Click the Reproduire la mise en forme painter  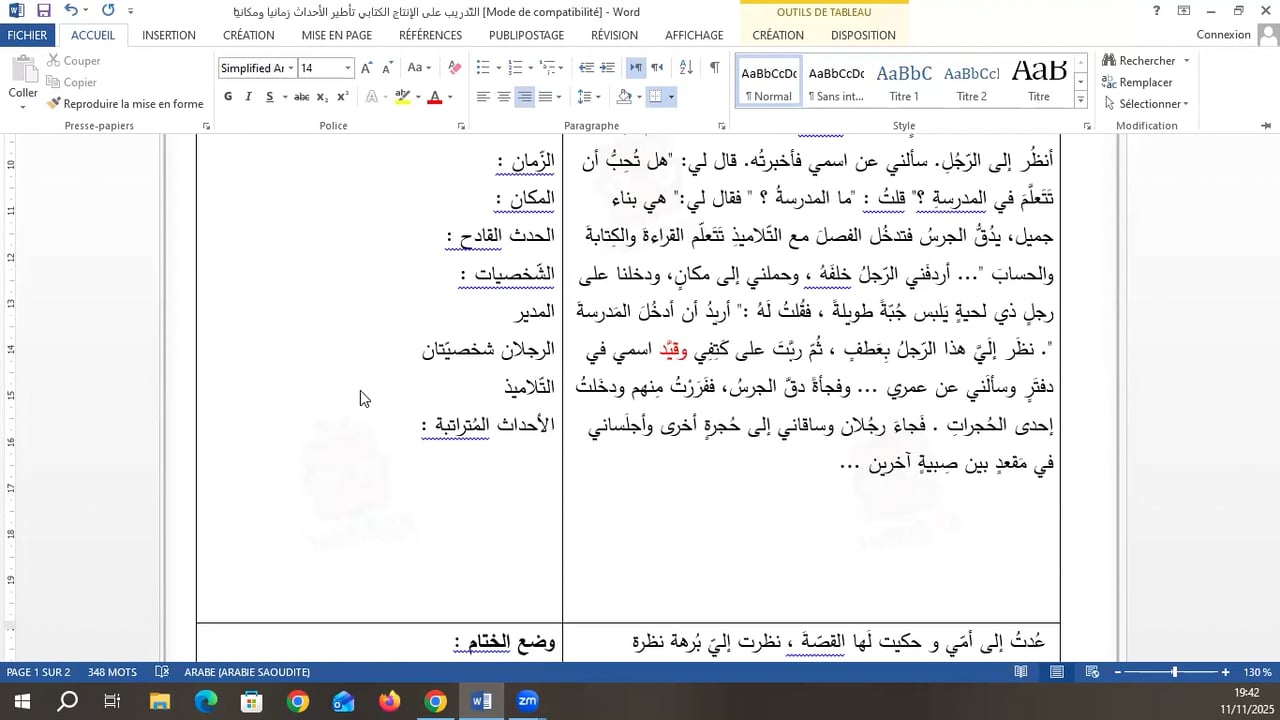[x=125, y=104]
